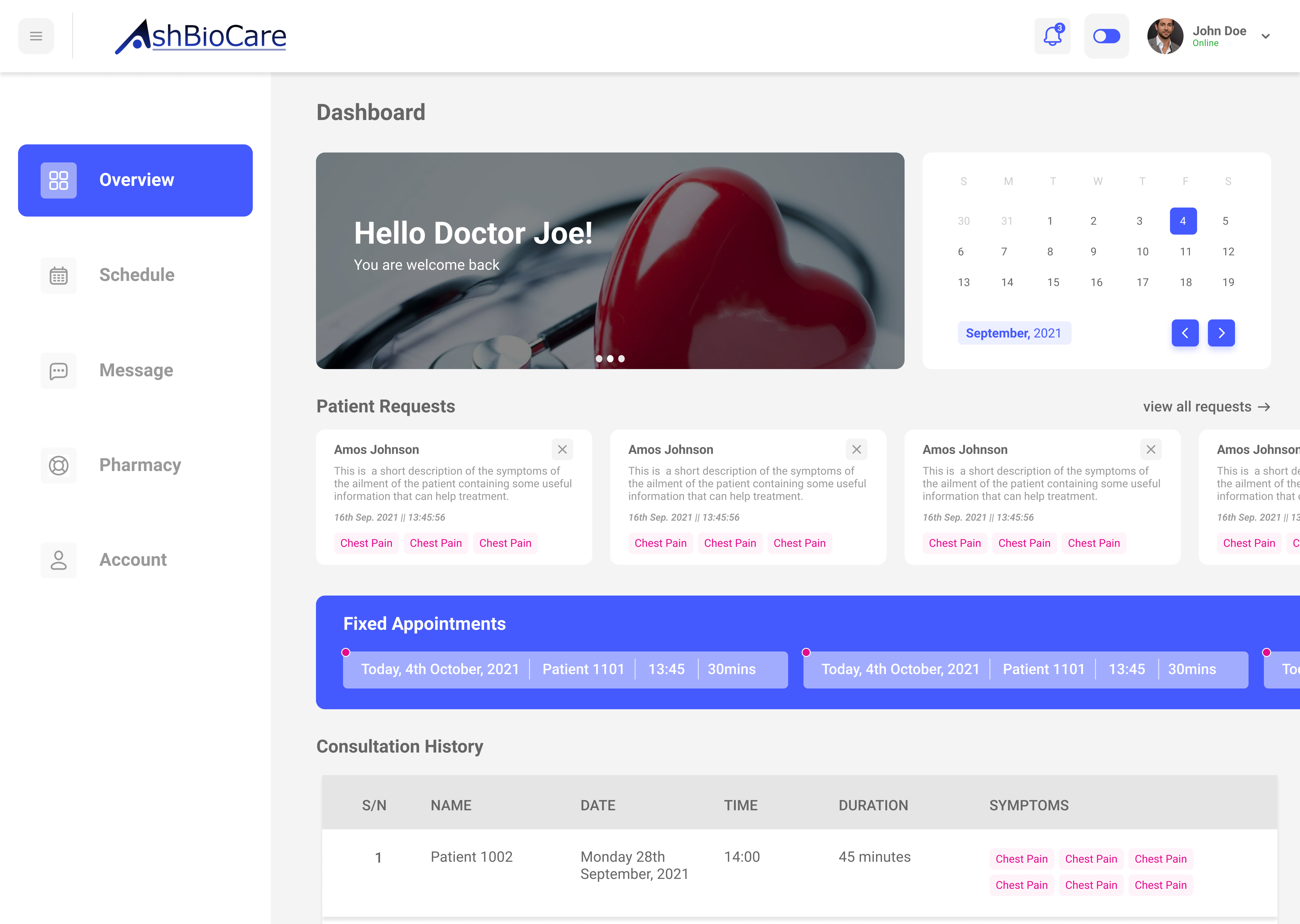Click the Dashboard heading

point(370,113)
